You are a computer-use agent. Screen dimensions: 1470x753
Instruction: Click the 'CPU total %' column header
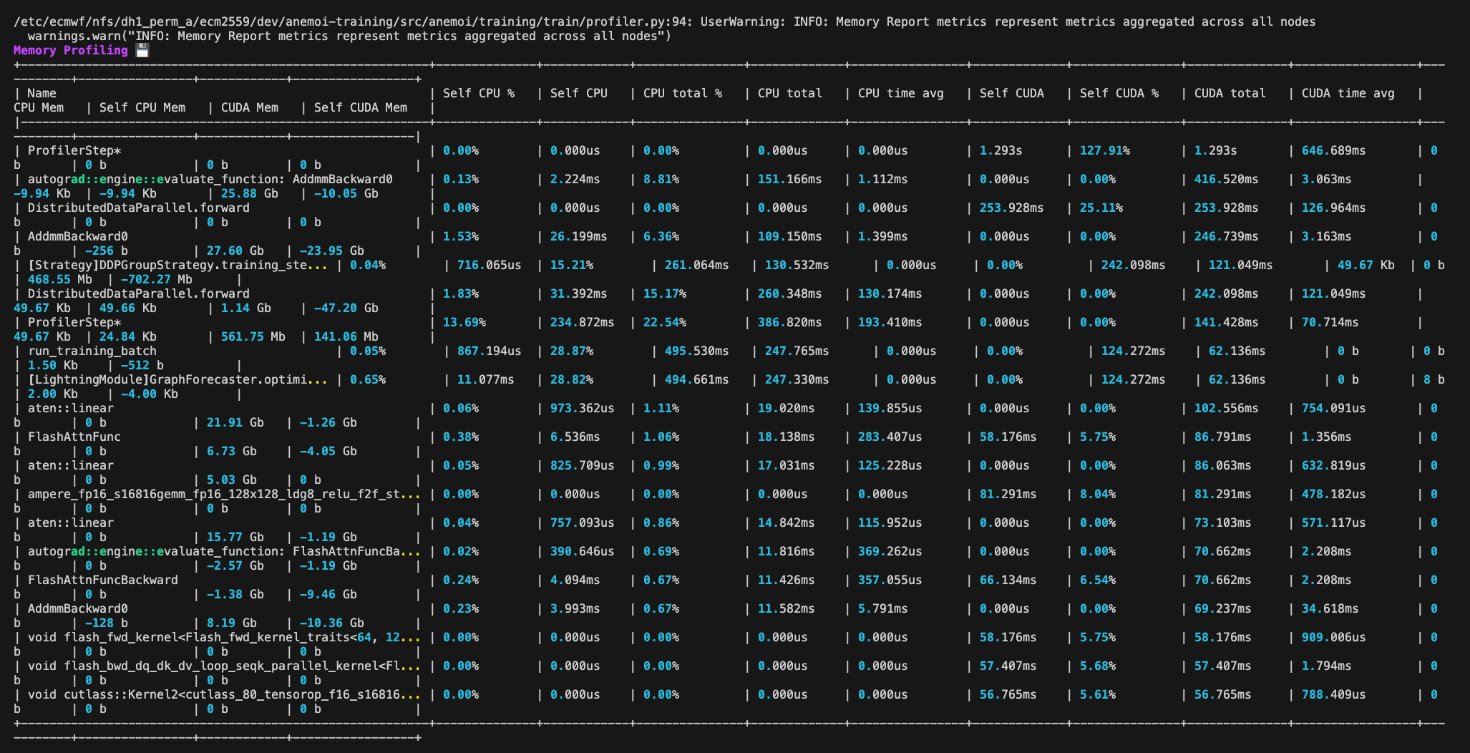pos(683,93)
